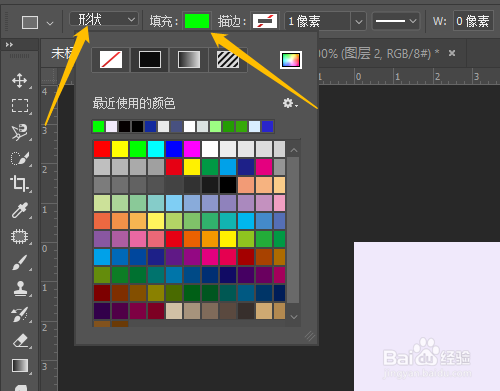This screenshot has width=500, height=391.
Task: Choose the pure yellow swatch in top row
Action: [120, 149]
